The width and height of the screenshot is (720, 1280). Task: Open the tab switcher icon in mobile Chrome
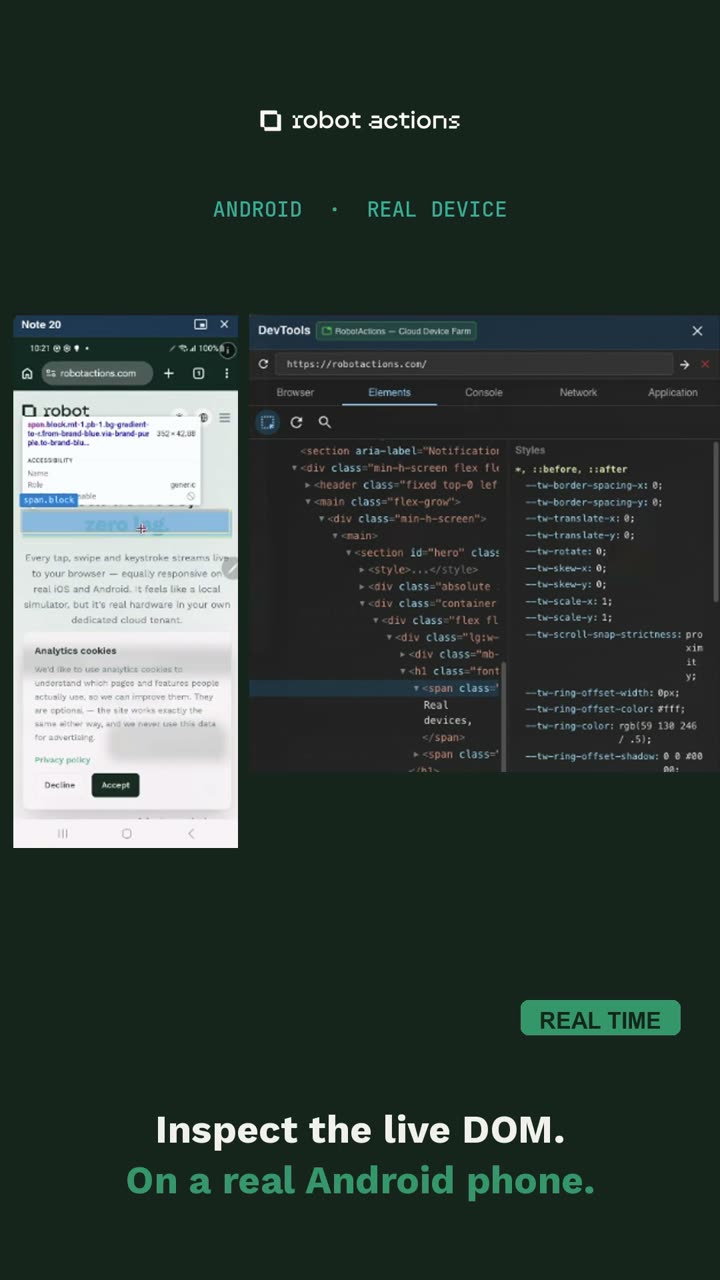(x=198, y=373)
